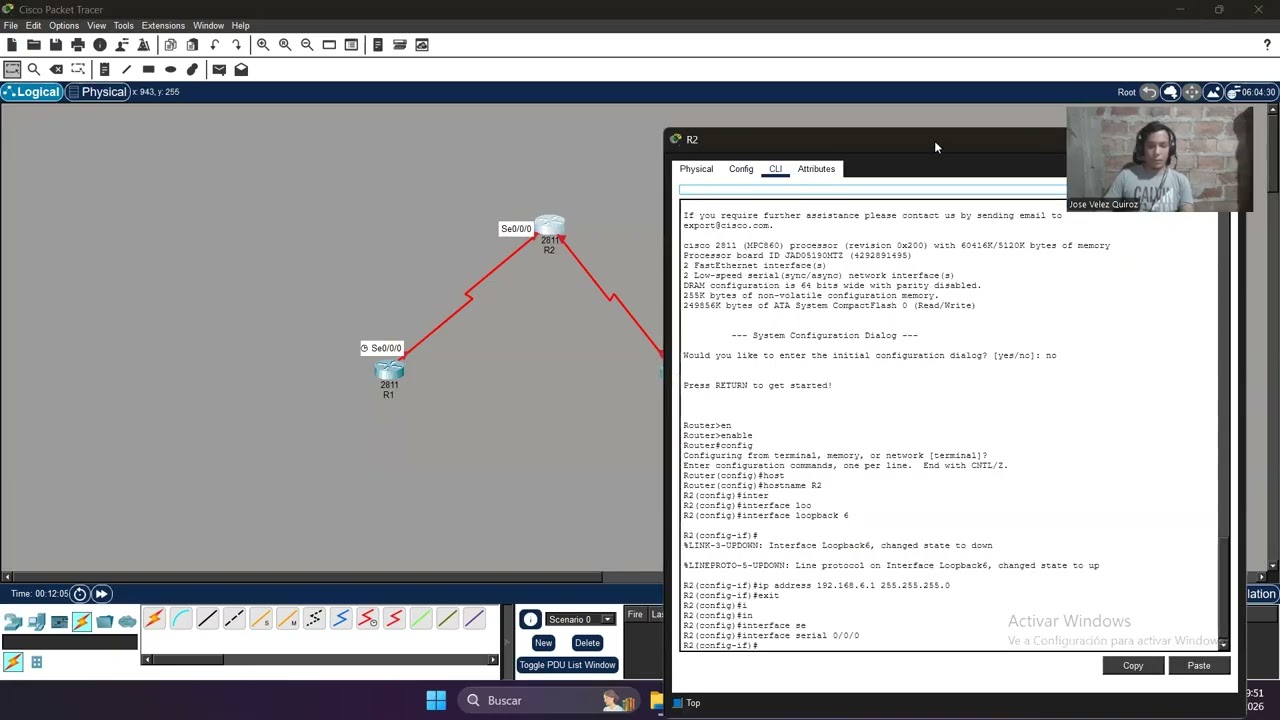
Task: Click the Copy button in R2 window
Action: (x=1133, y=665)
